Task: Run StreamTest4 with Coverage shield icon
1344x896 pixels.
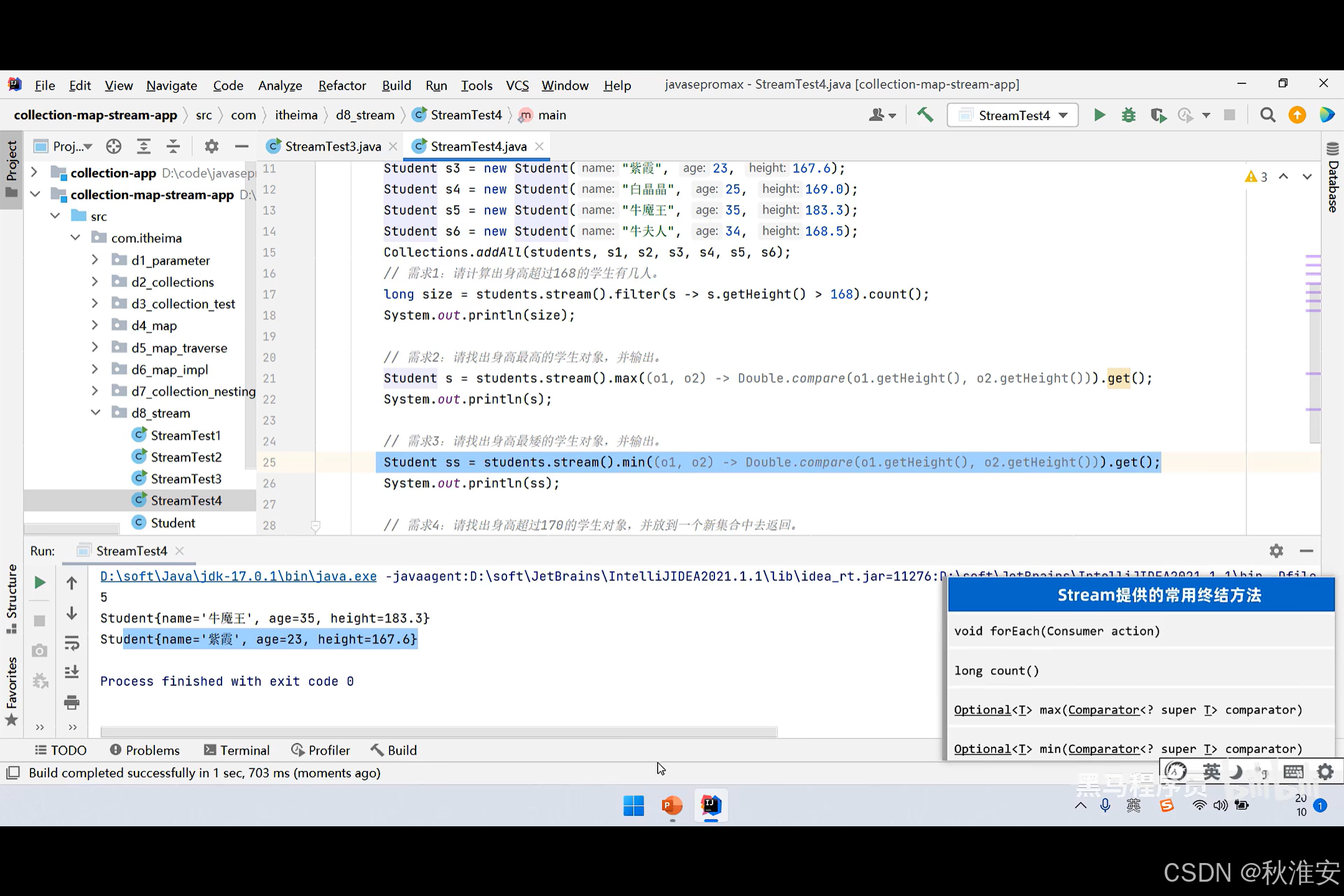Action: tap(1158, 115)
